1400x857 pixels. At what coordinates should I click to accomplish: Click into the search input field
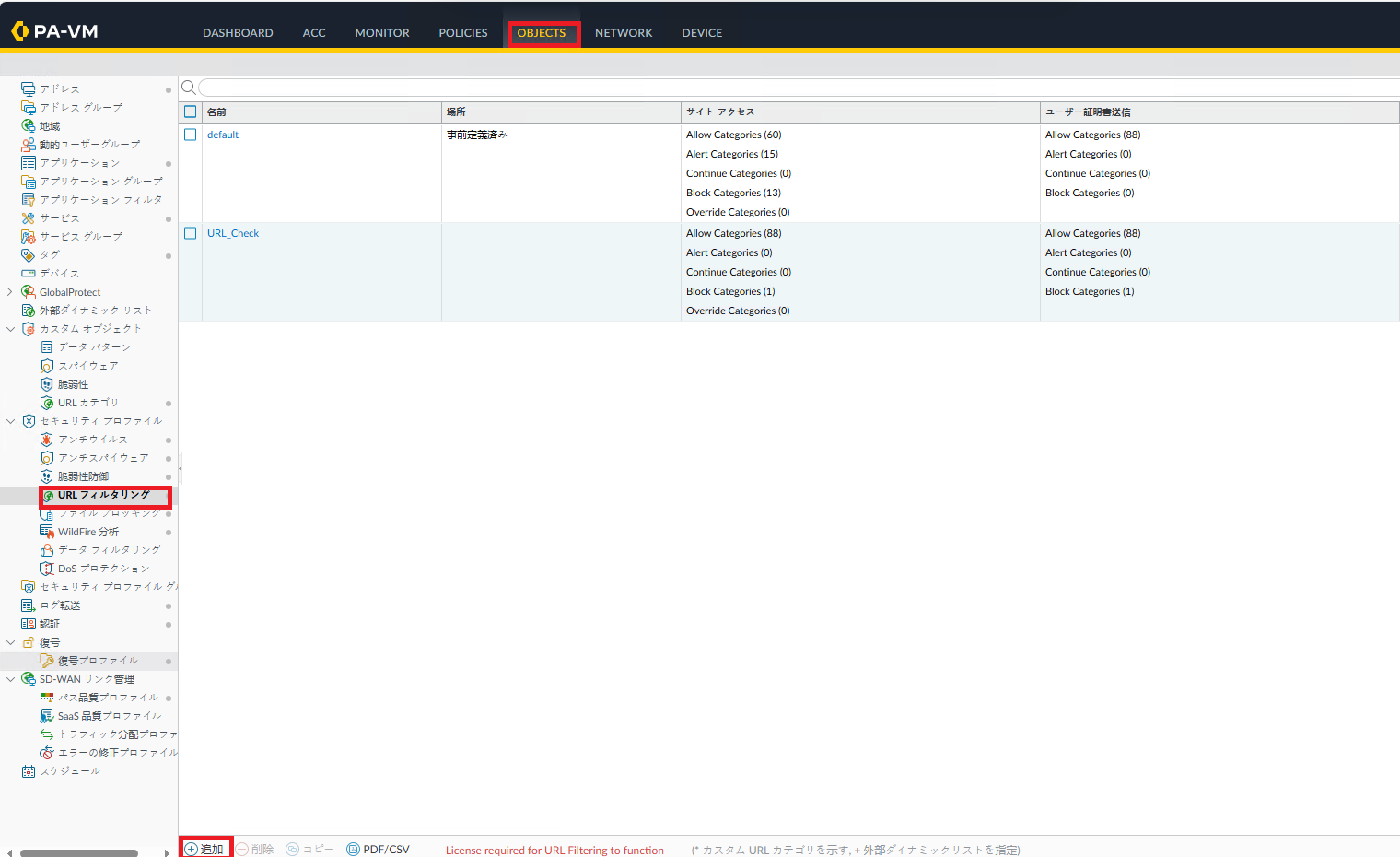[792, 88]
